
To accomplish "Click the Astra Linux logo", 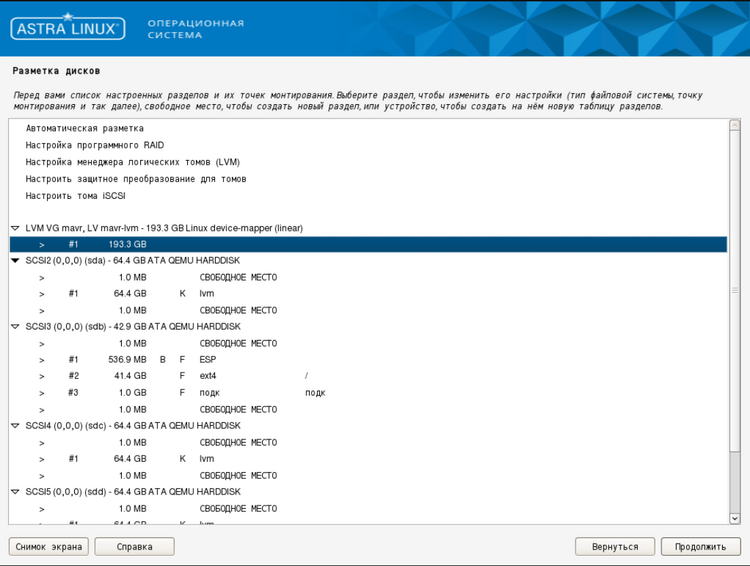I will 68,28.
